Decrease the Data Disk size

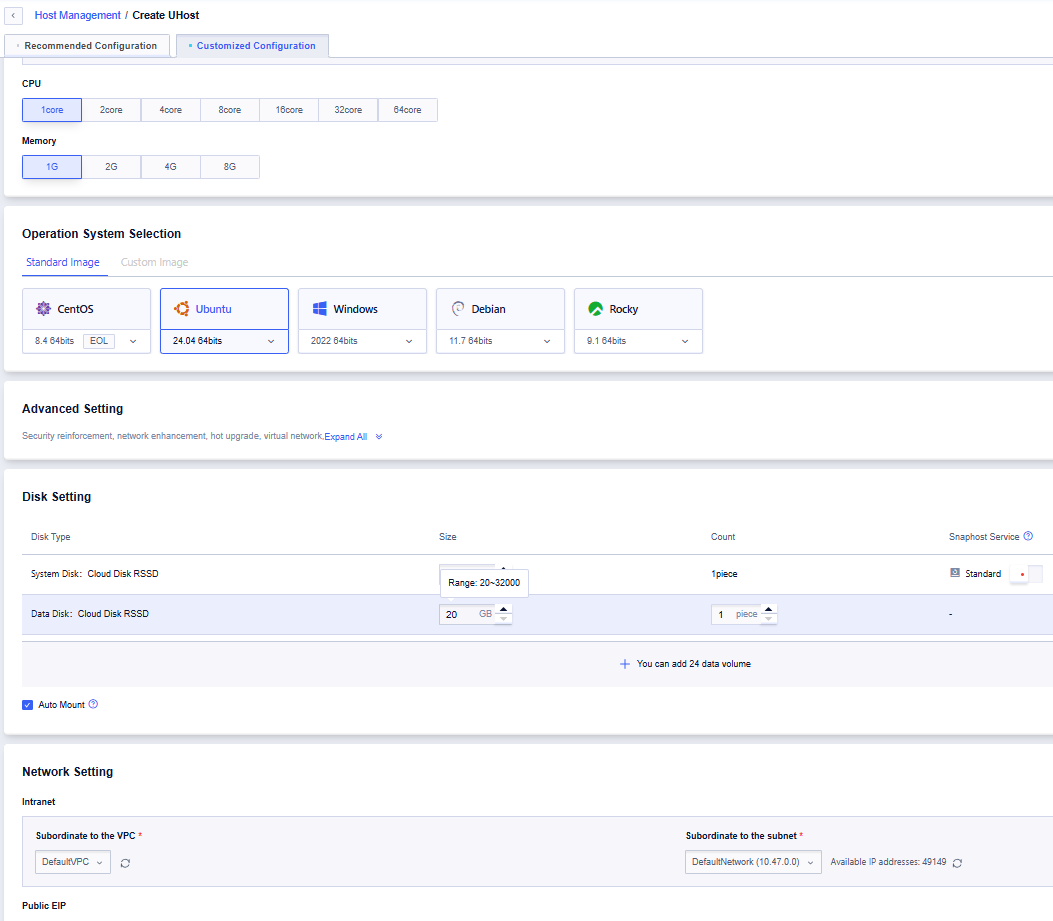point(504,619)
